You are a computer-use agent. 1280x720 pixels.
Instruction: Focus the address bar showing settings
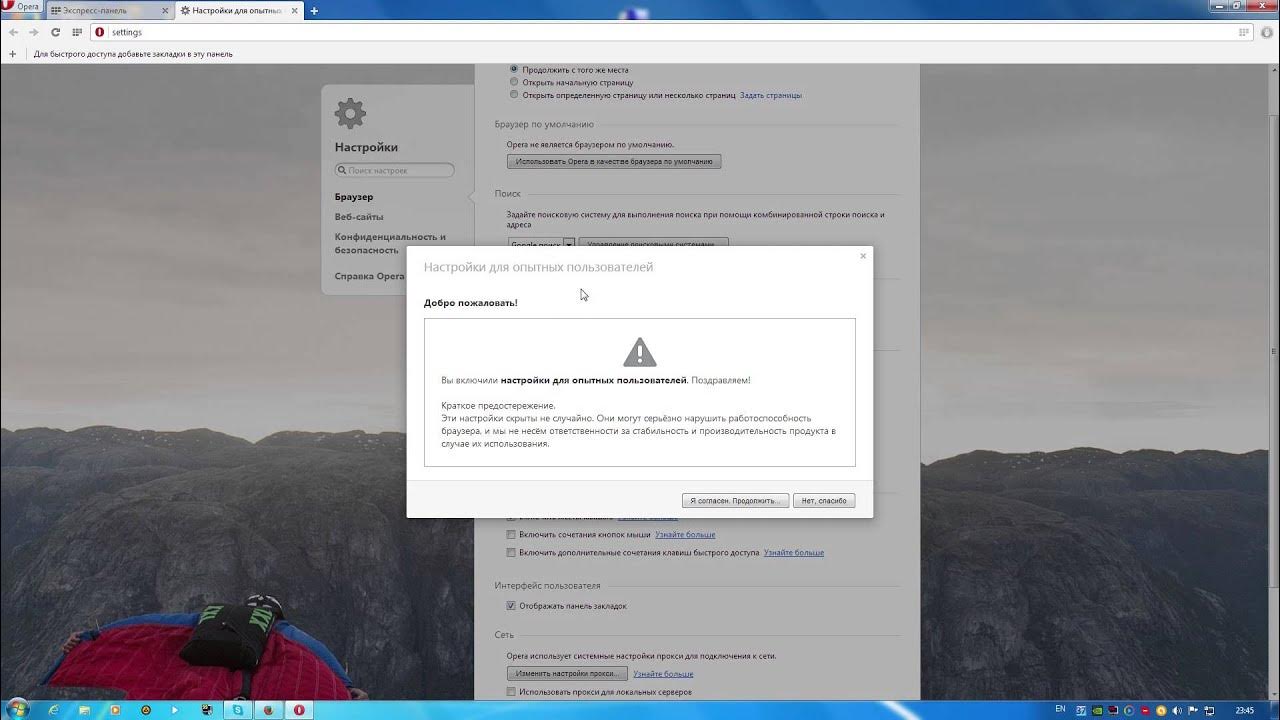click(670, 32)
